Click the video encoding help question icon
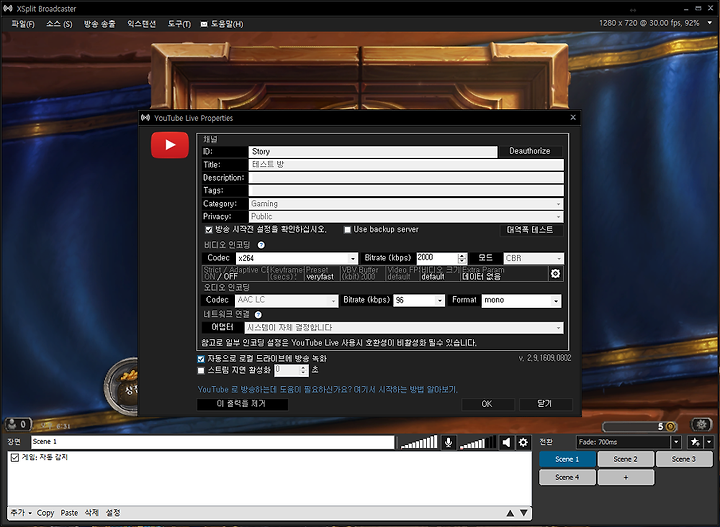720x527 pixels. pos(261,245)
